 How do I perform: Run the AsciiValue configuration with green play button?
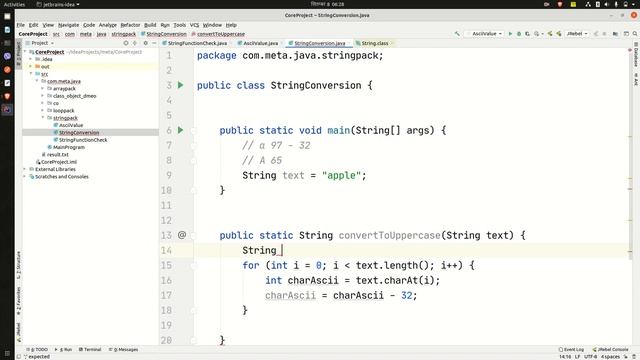(x=510, y=34)
